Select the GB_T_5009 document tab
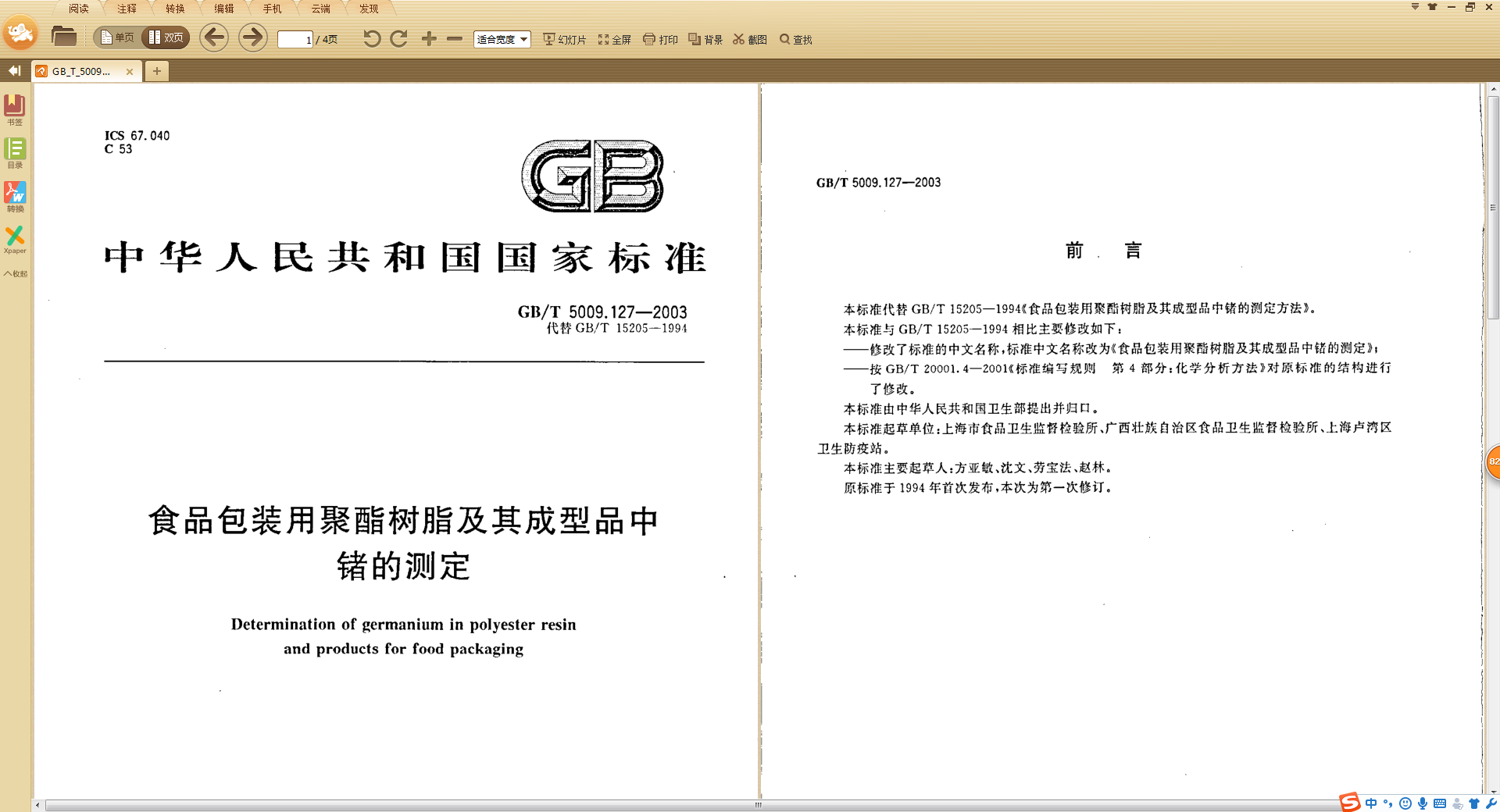 point(81,71)
